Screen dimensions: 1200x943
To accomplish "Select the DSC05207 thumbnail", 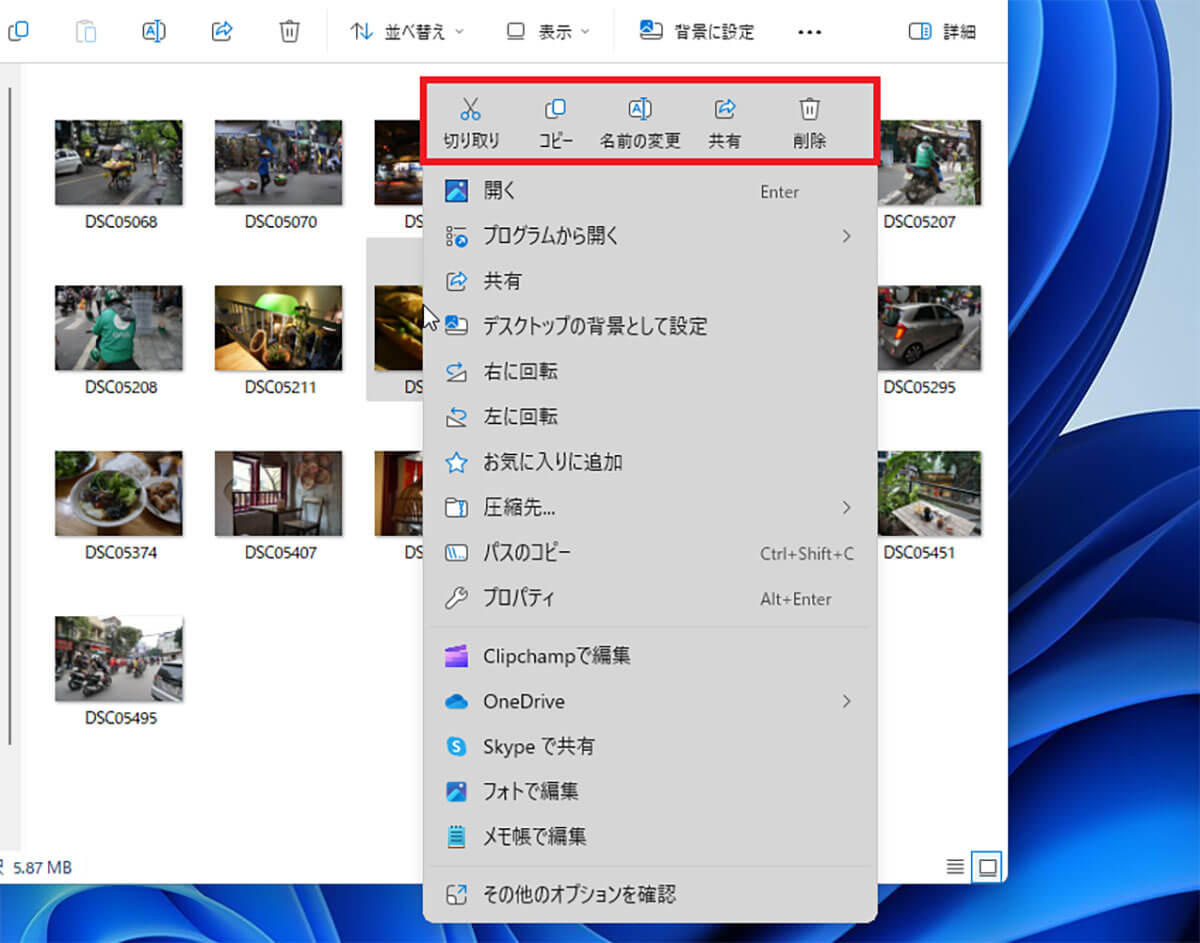I will coord(929,162).
